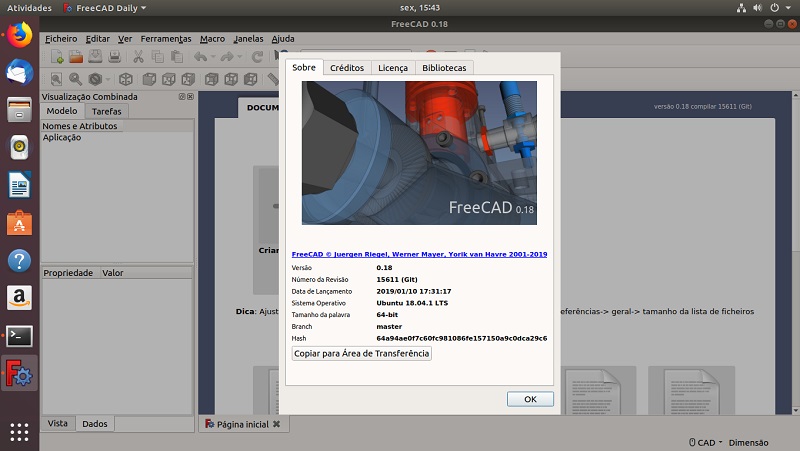Click the Redo arrow icon
Image resolution: width=800 pixels, height=451 pixels.
click(x=227, y=57)
